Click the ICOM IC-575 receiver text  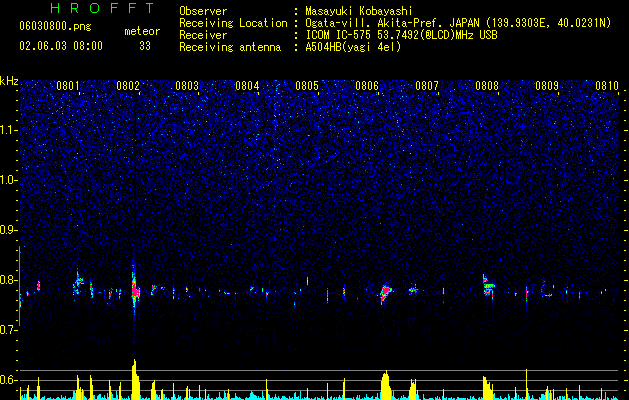pos(401,35)
